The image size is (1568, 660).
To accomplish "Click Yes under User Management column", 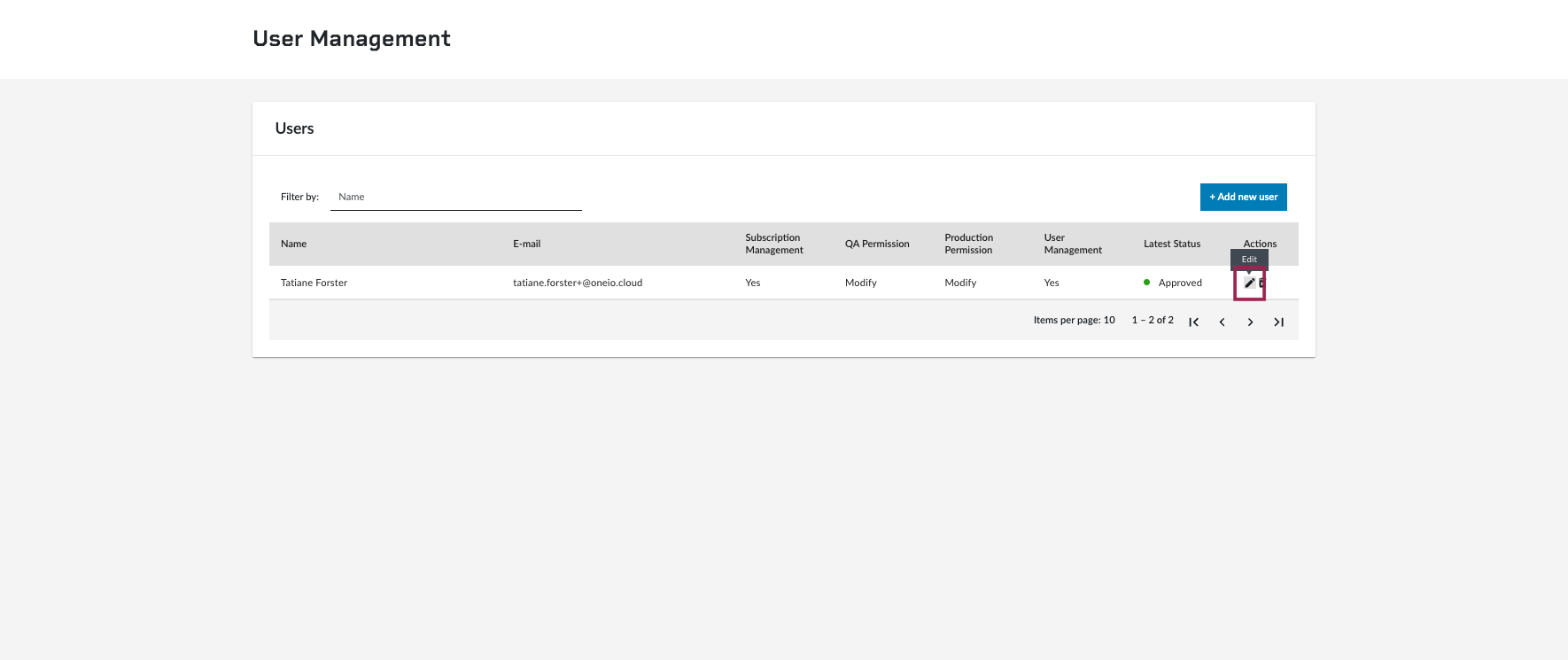I will click(1051, 283).
